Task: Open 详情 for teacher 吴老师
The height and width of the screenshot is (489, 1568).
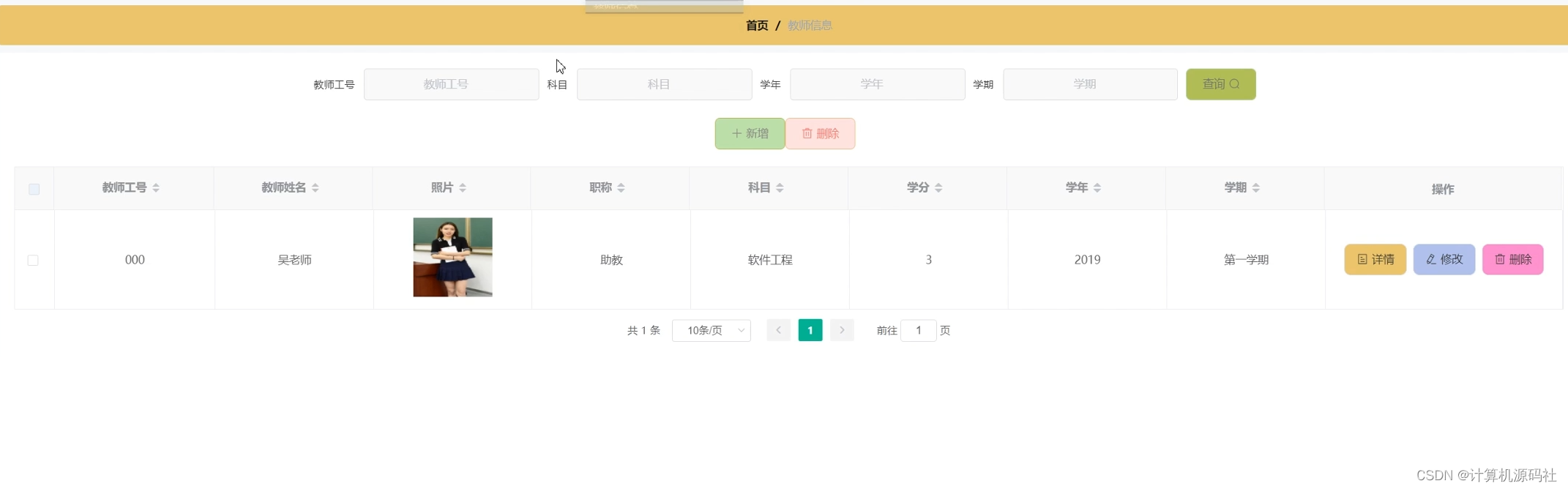Action: [x=1375, y=259]
